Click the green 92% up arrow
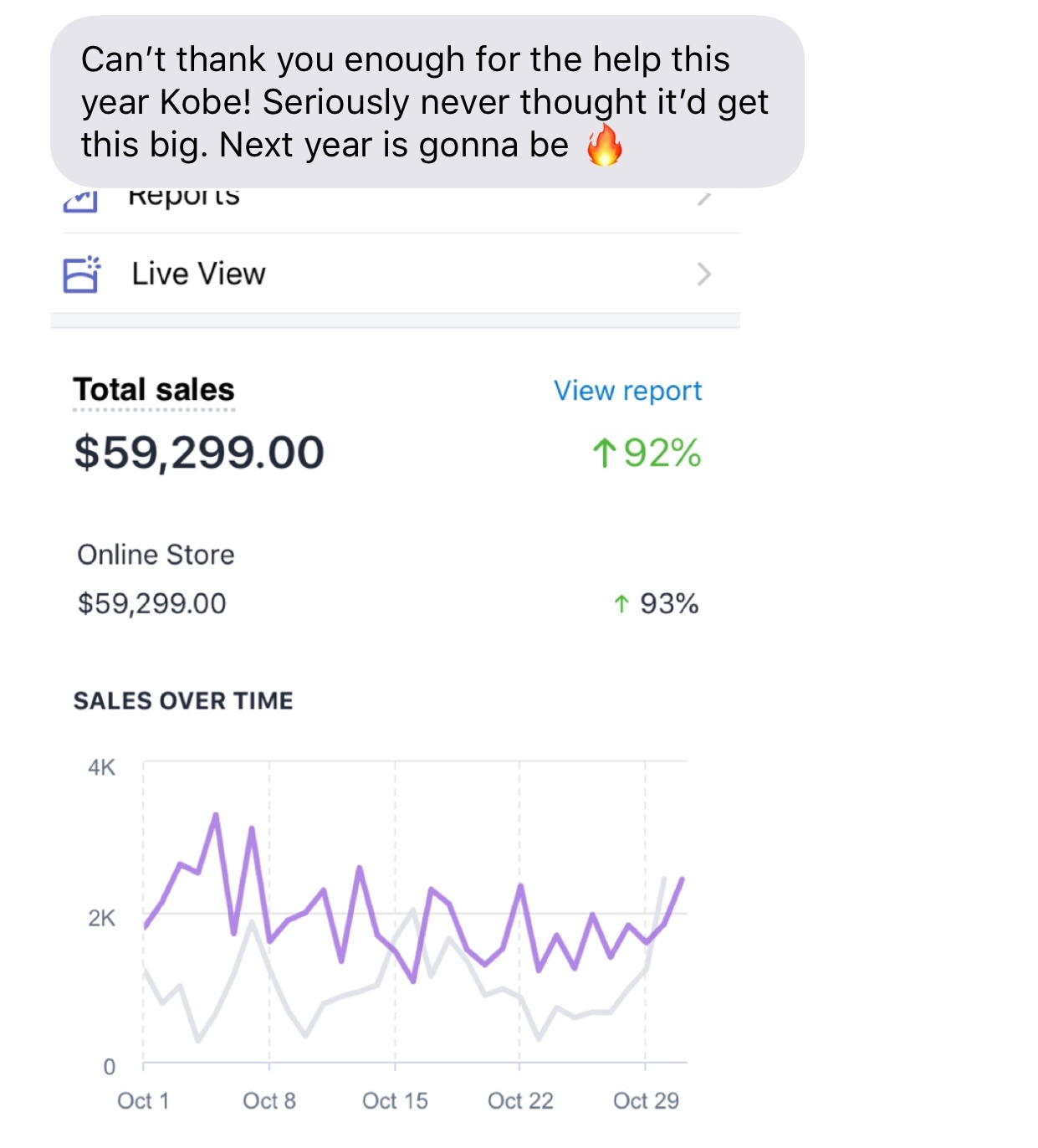This screenshot has height=1148, width=1038. click(x=604, y=454)
